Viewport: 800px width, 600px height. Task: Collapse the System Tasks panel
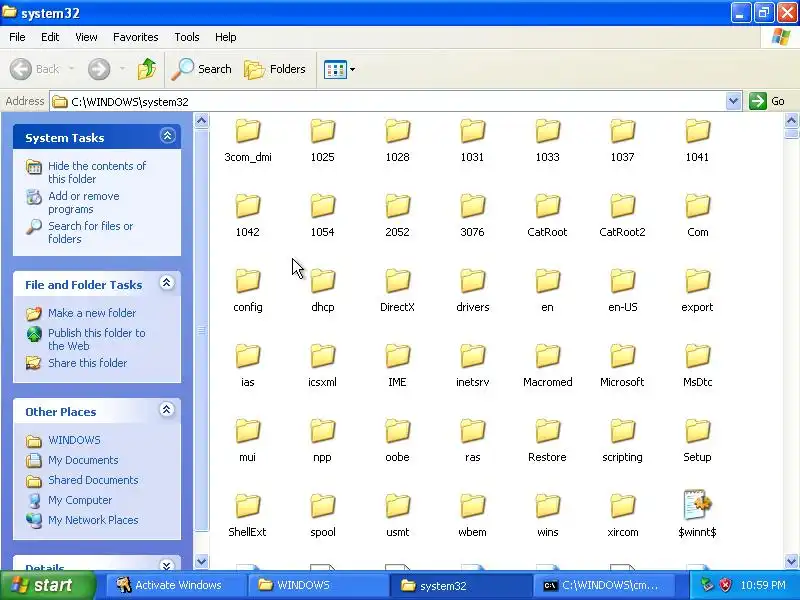(x=167, y=136)
